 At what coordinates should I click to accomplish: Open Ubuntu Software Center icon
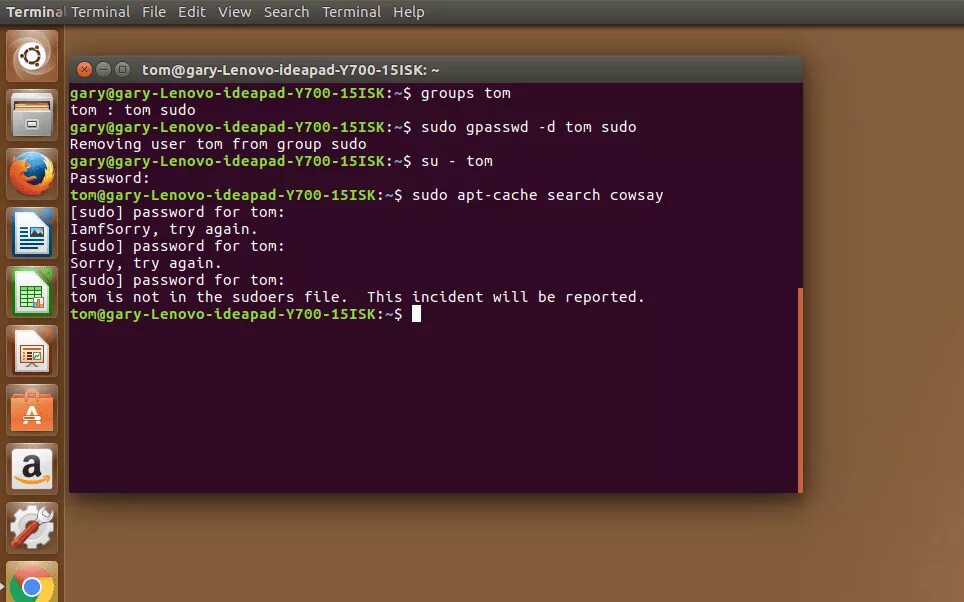click(32, 410)
